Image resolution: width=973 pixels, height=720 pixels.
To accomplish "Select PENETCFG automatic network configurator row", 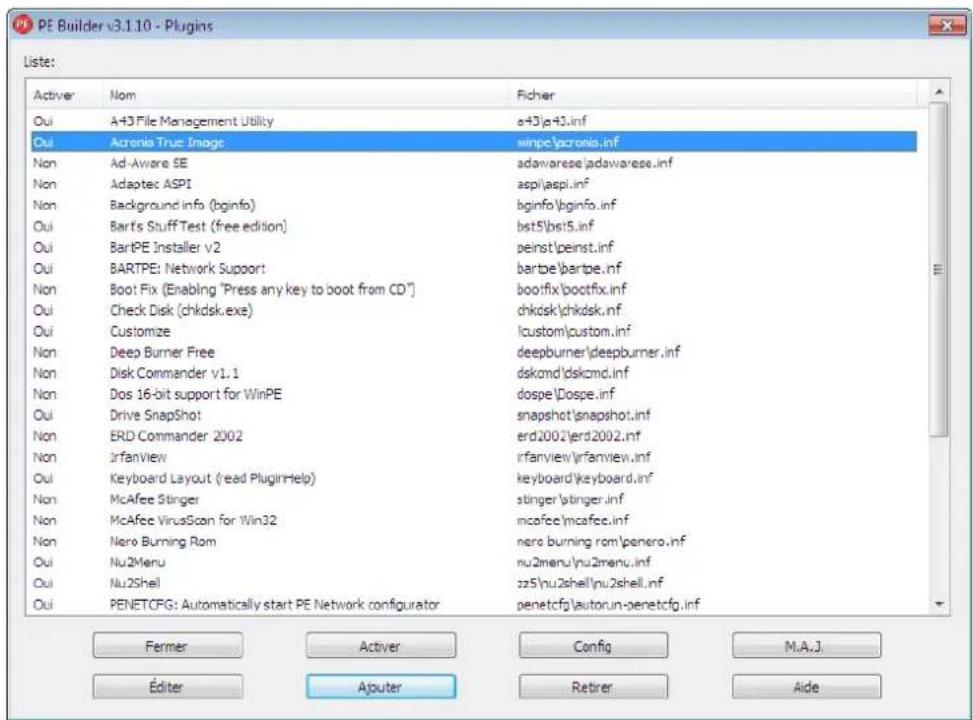I will [473, 605].
